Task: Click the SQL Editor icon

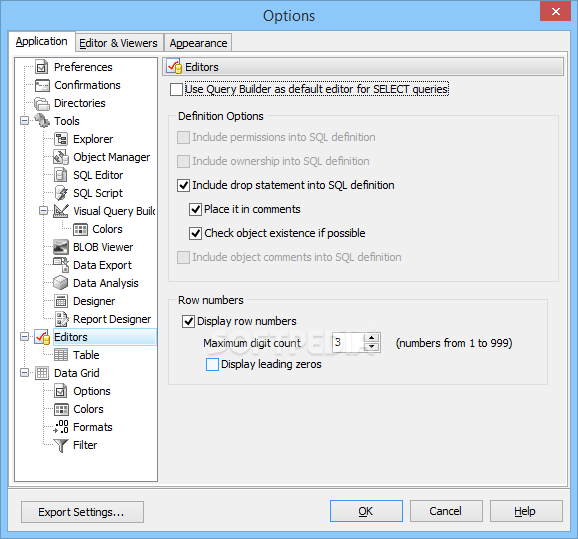Action: click(x=61, y=175)
